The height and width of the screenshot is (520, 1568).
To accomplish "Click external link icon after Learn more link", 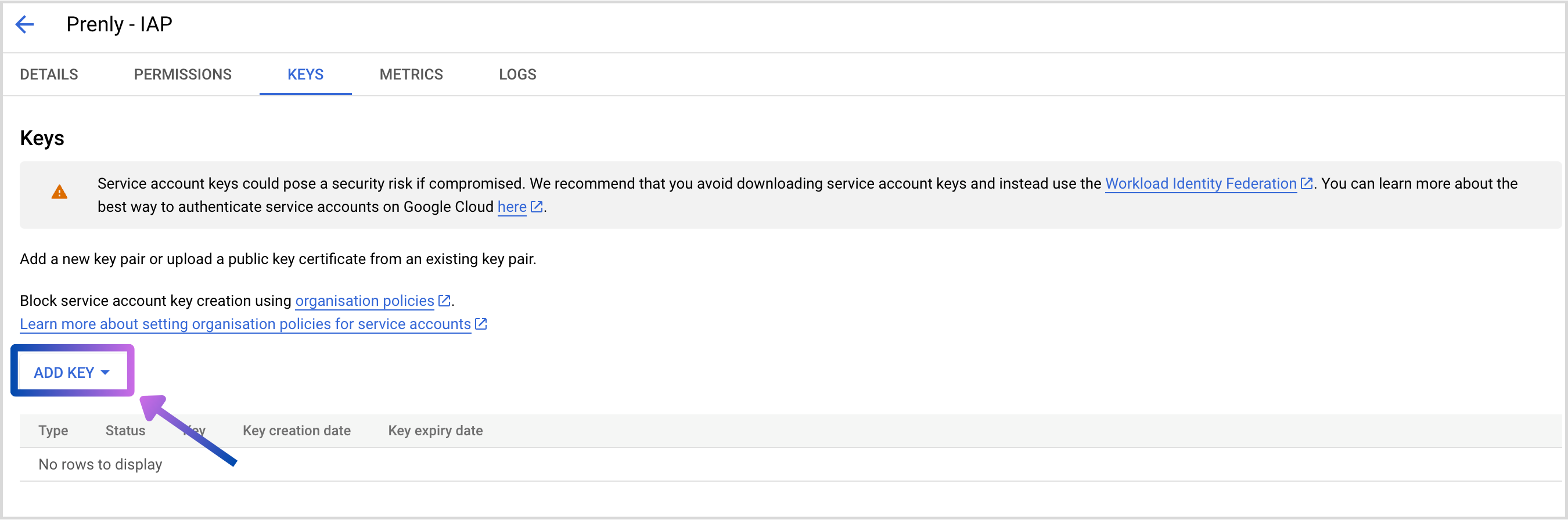I will (481, 324).
